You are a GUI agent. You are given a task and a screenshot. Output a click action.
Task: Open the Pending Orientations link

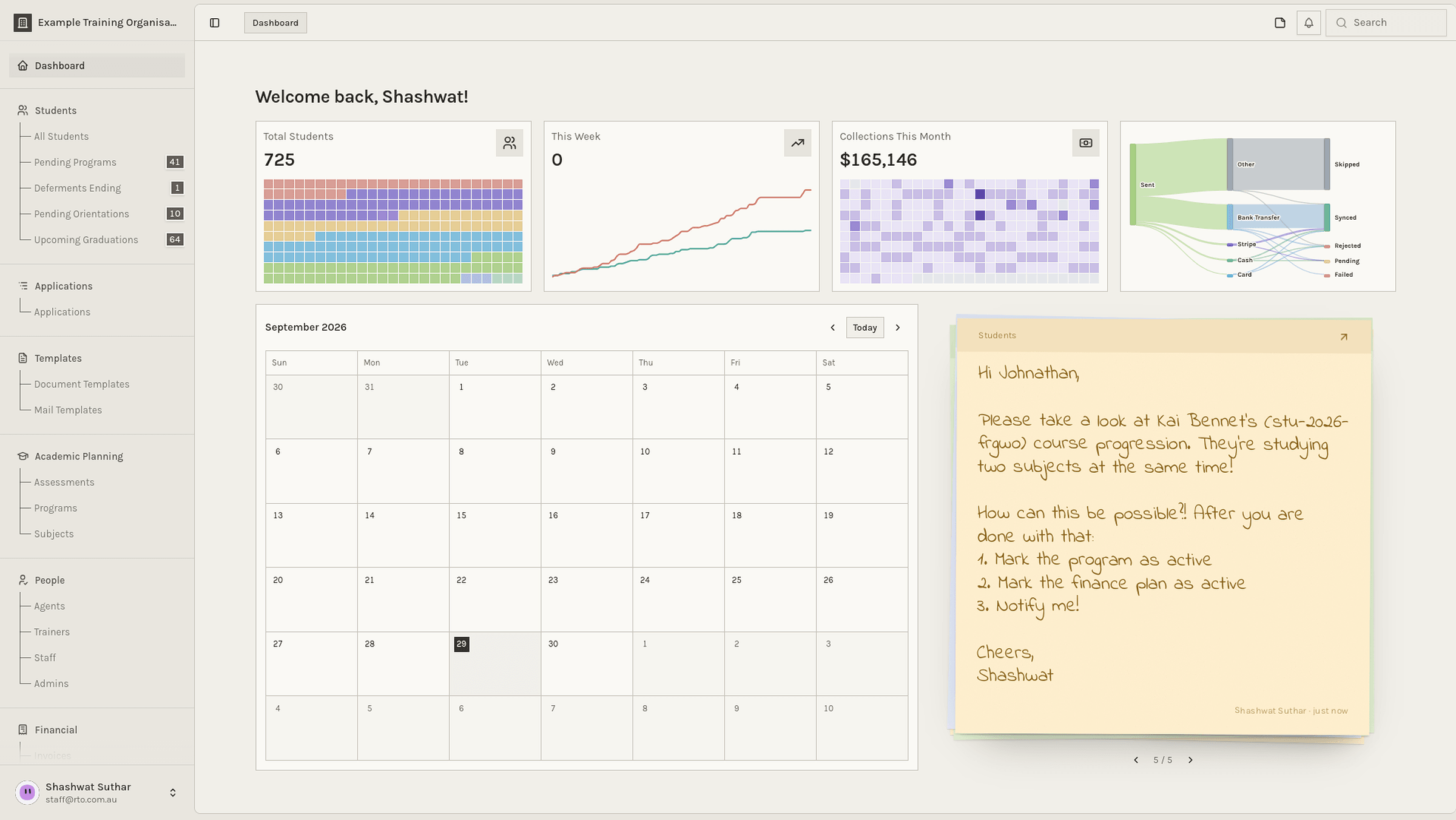[x=81, y=214]
